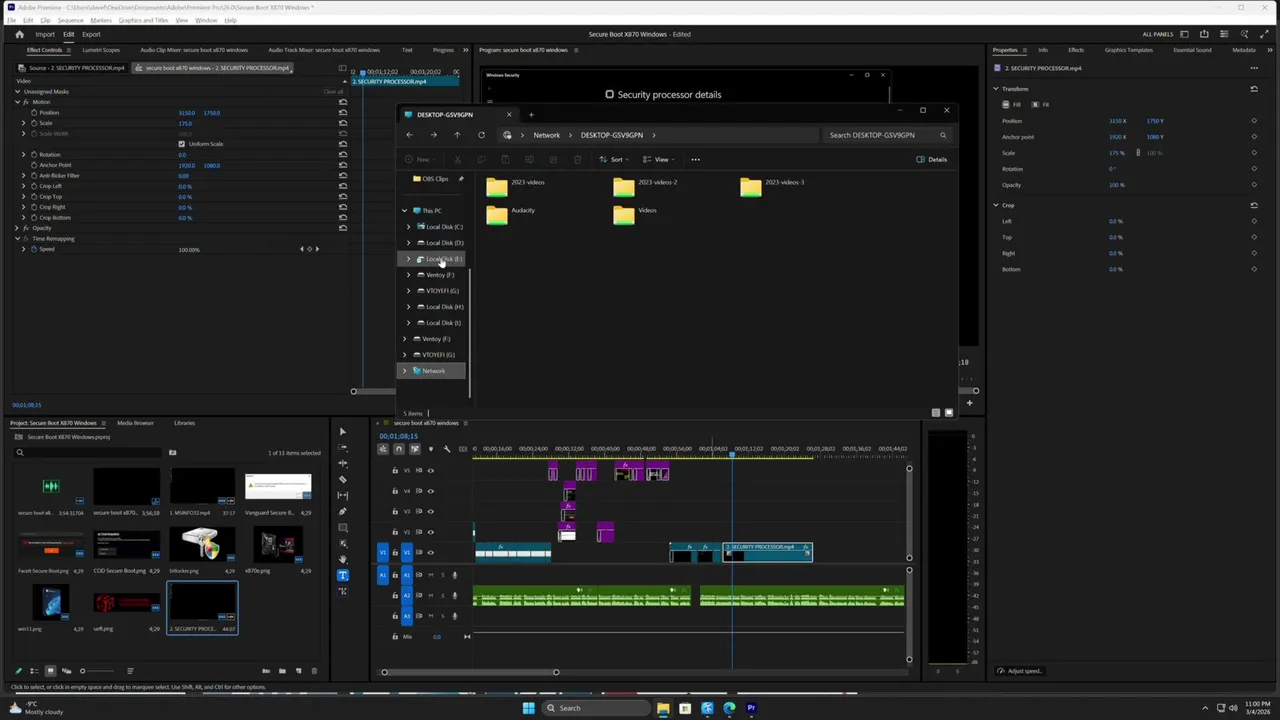Reset the Transform section in Properties panel
Screen dimensions: 1280x720
point(1254,89)
